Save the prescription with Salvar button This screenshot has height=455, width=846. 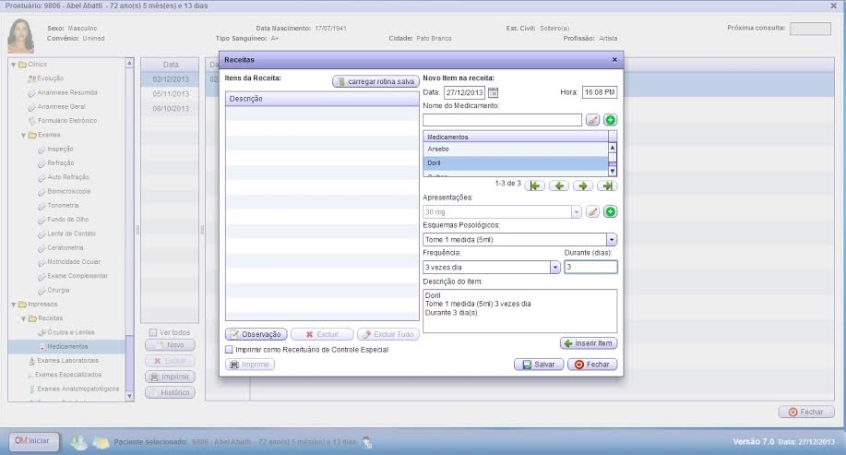point(538,364)
